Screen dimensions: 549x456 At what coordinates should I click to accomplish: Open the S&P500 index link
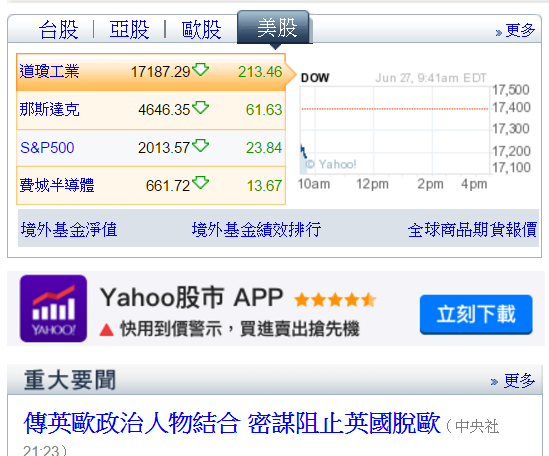coord(47,147)
